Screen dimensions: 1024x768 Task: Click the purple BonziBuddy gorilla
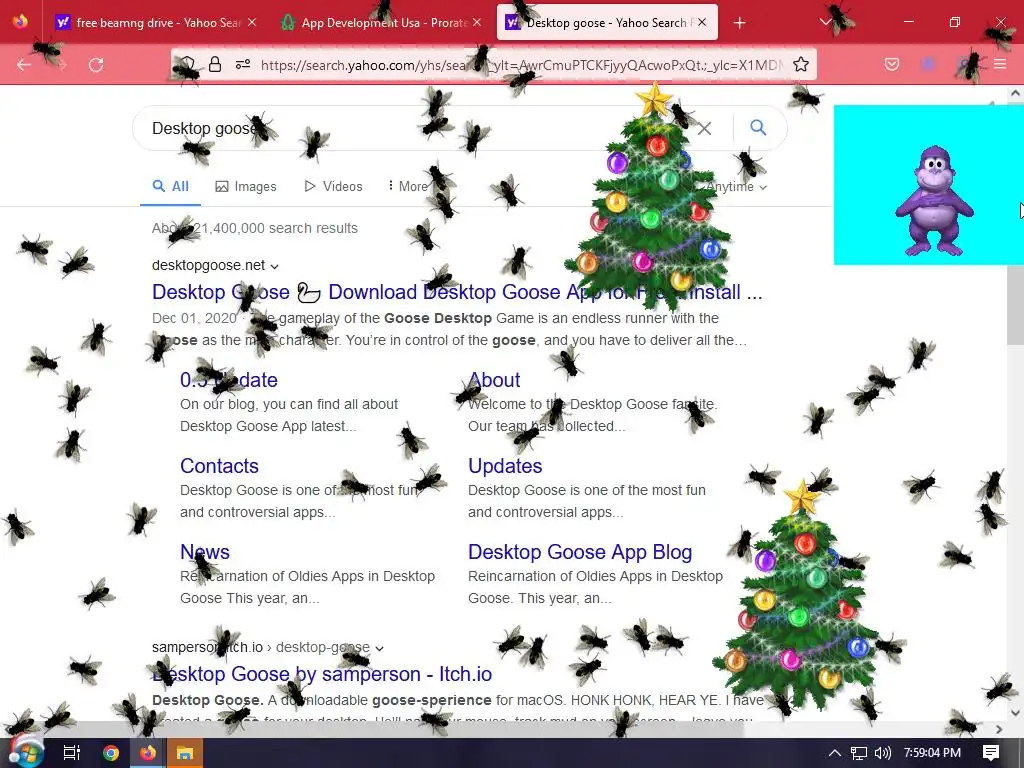pos(934,201)
